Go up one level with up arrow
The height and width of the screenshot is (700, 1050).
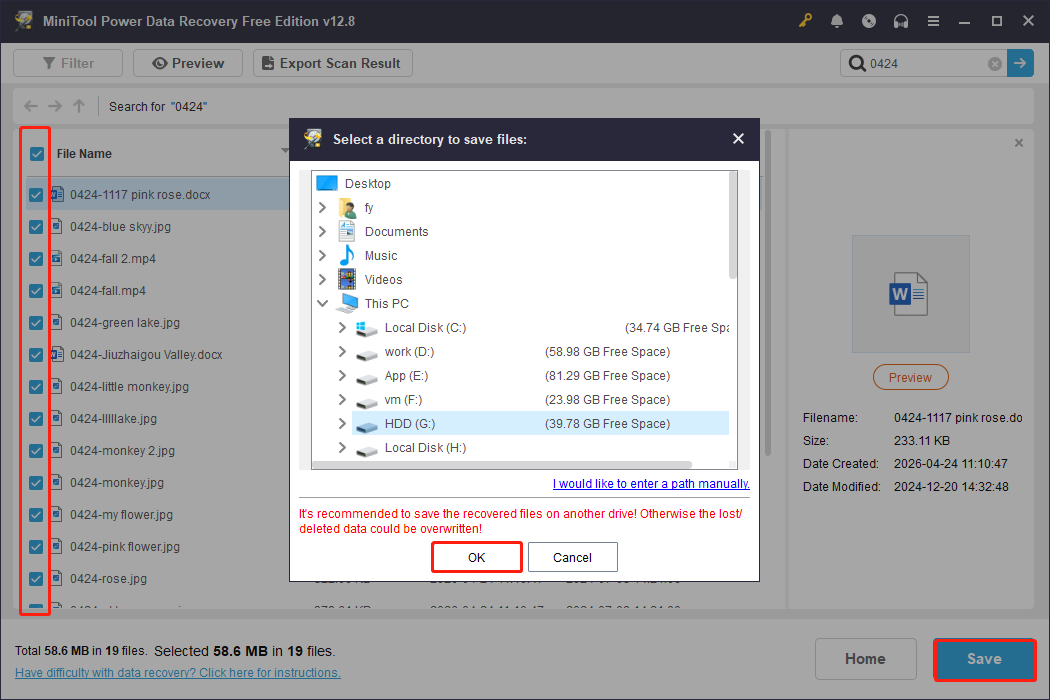point(79,106)
